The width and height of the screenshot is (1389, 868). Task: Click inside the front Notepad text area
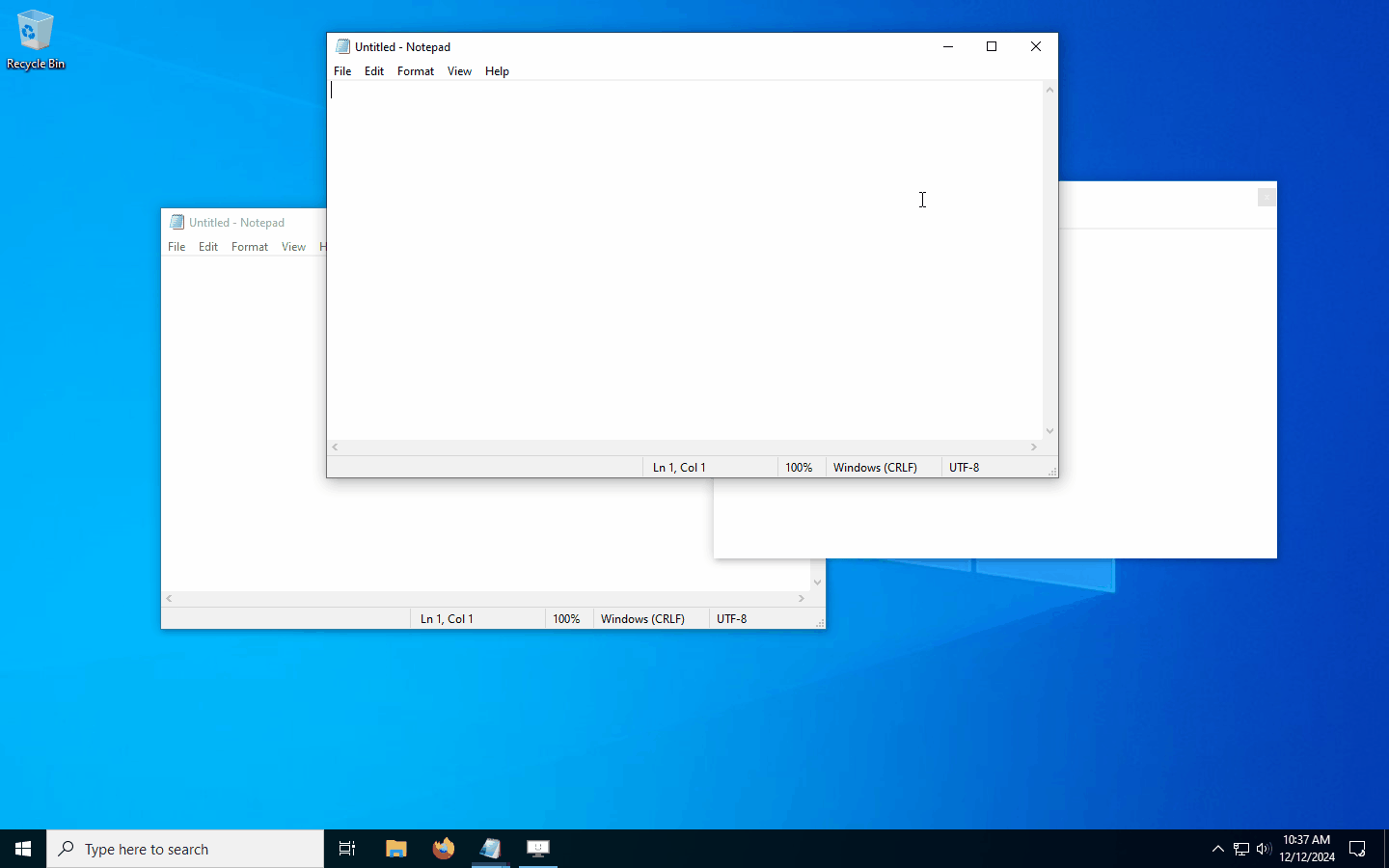pyautogui.click(x=685, y=260)
